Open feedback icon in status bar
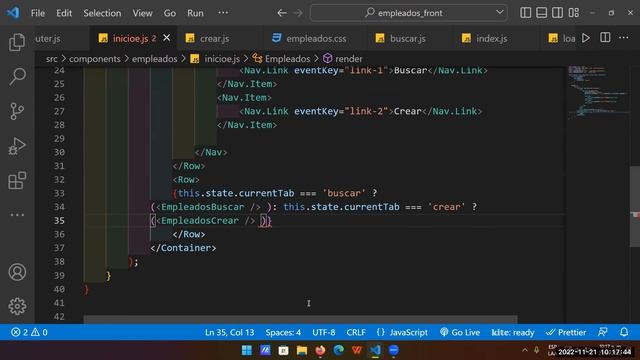This screenshot has height=360, width=640. [x=603, y=332]
